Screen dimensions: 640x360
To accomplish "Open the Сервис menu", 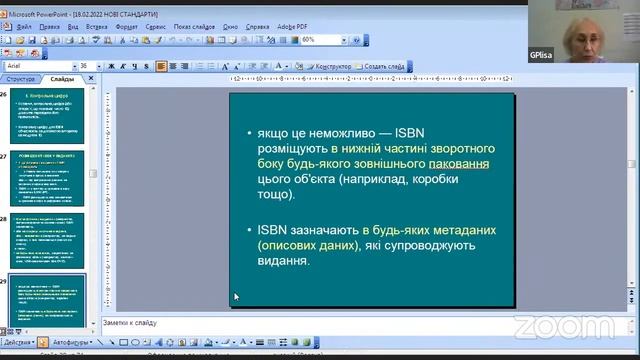I will coord(156,27).
